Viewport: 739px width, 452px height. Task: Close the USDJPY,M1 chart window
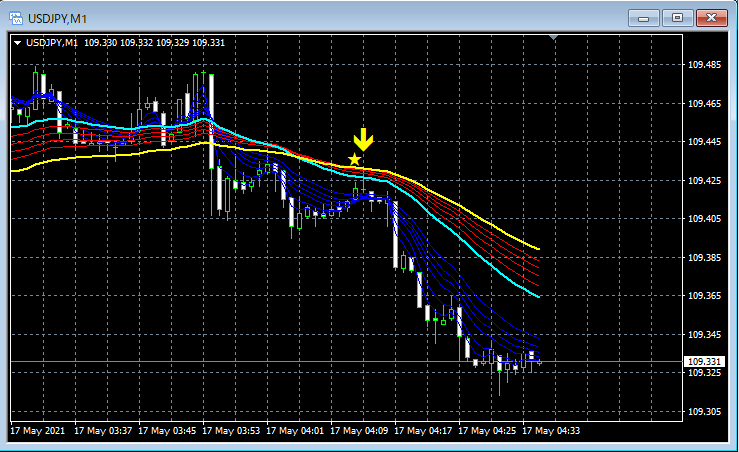pyautogui.click(x=712, y=18)
